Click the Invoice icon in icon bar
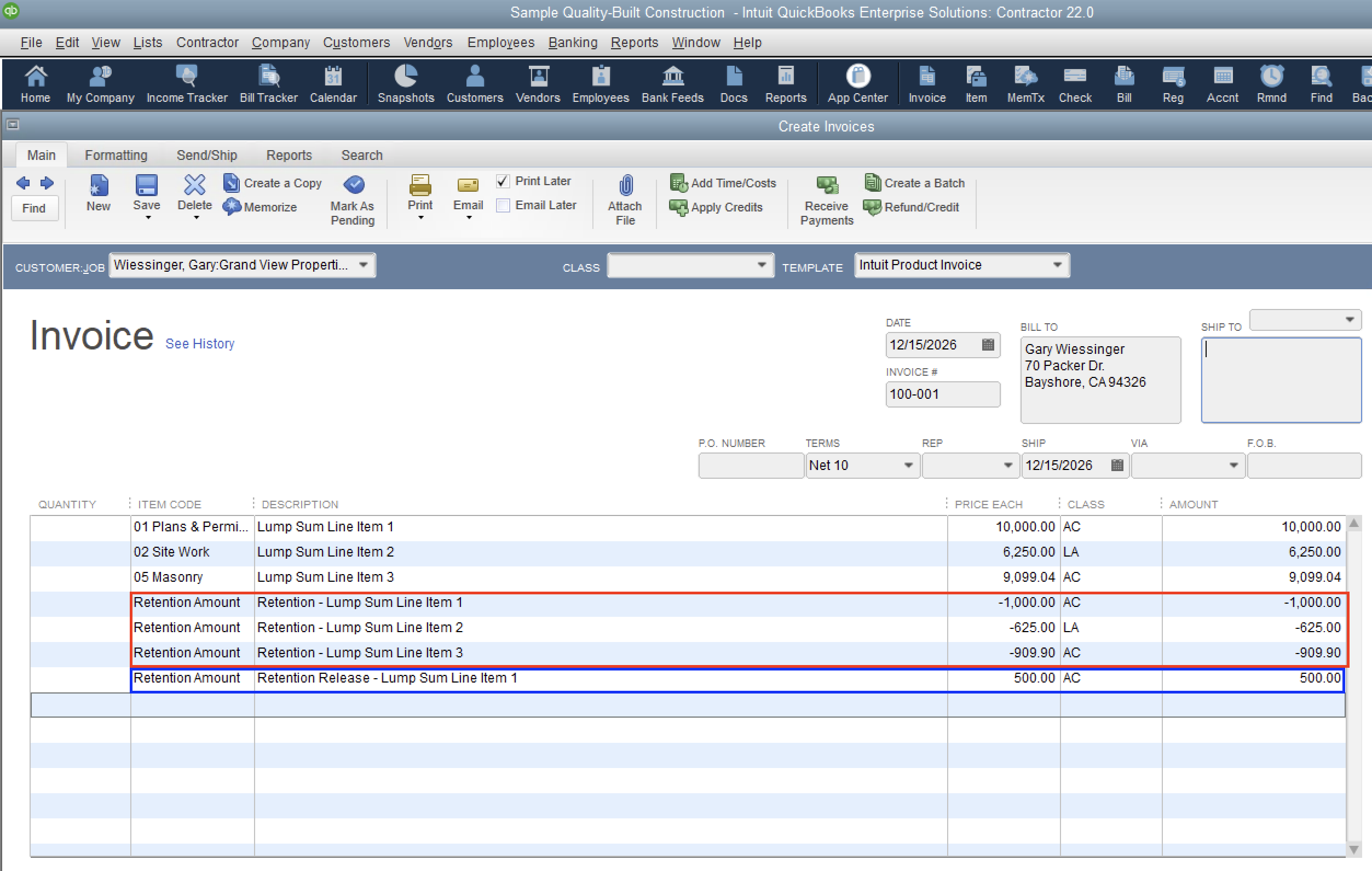 pyautogui.click(x=927, y=84)
